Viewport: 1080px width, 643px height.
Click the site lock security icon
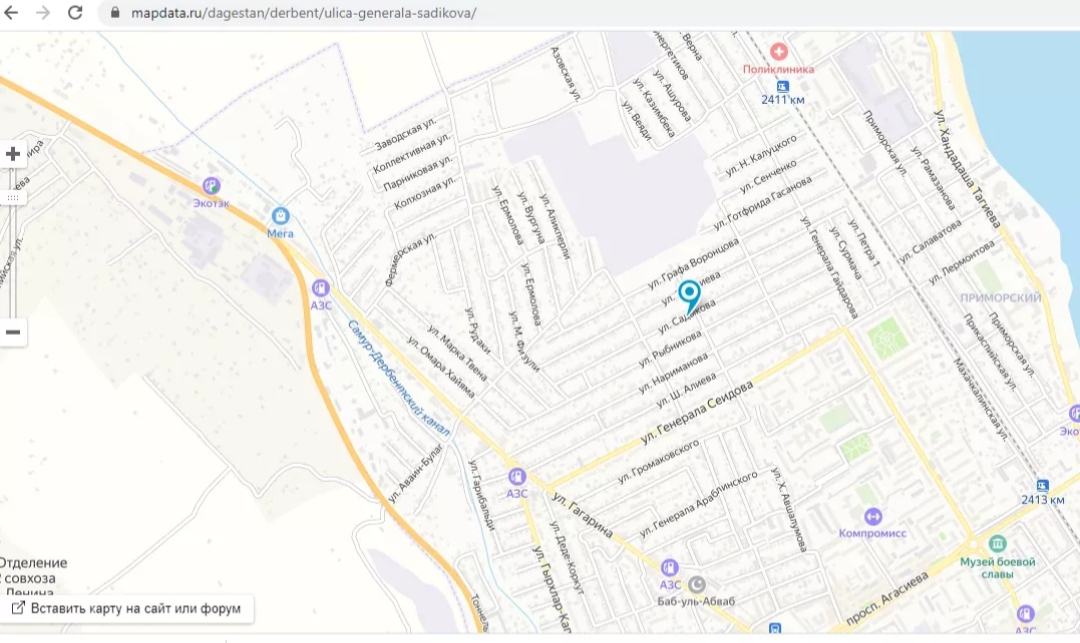115,12
